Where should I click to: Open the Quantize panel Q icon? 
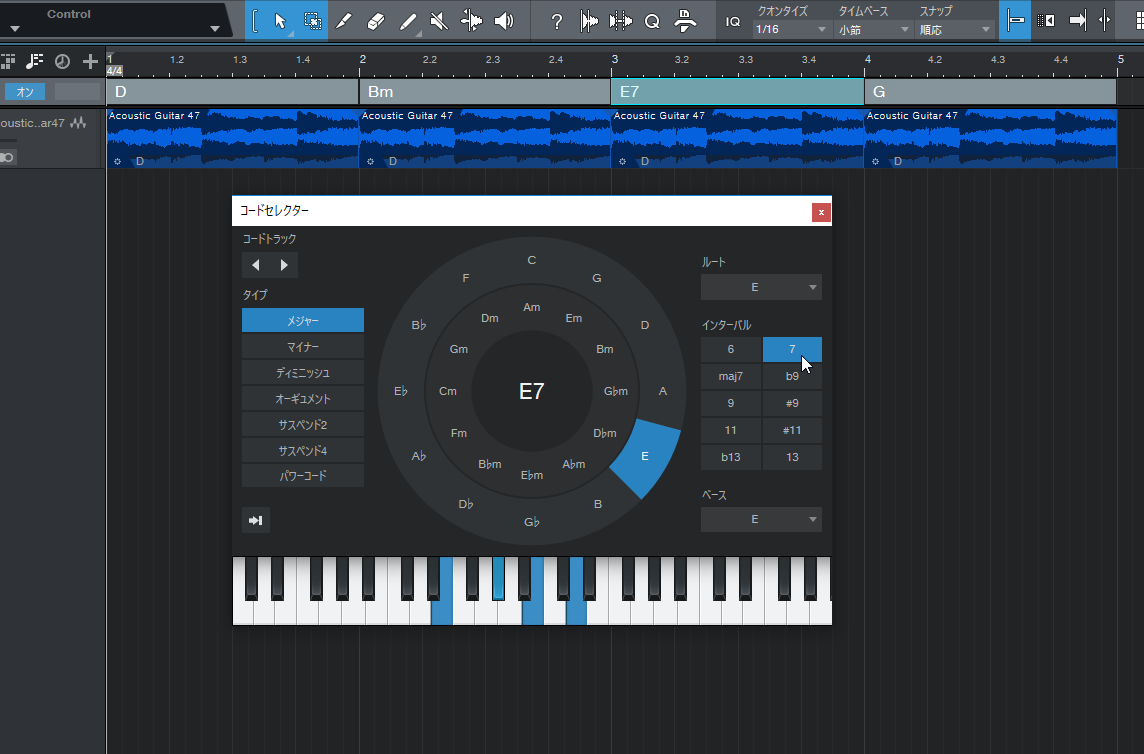652,22
